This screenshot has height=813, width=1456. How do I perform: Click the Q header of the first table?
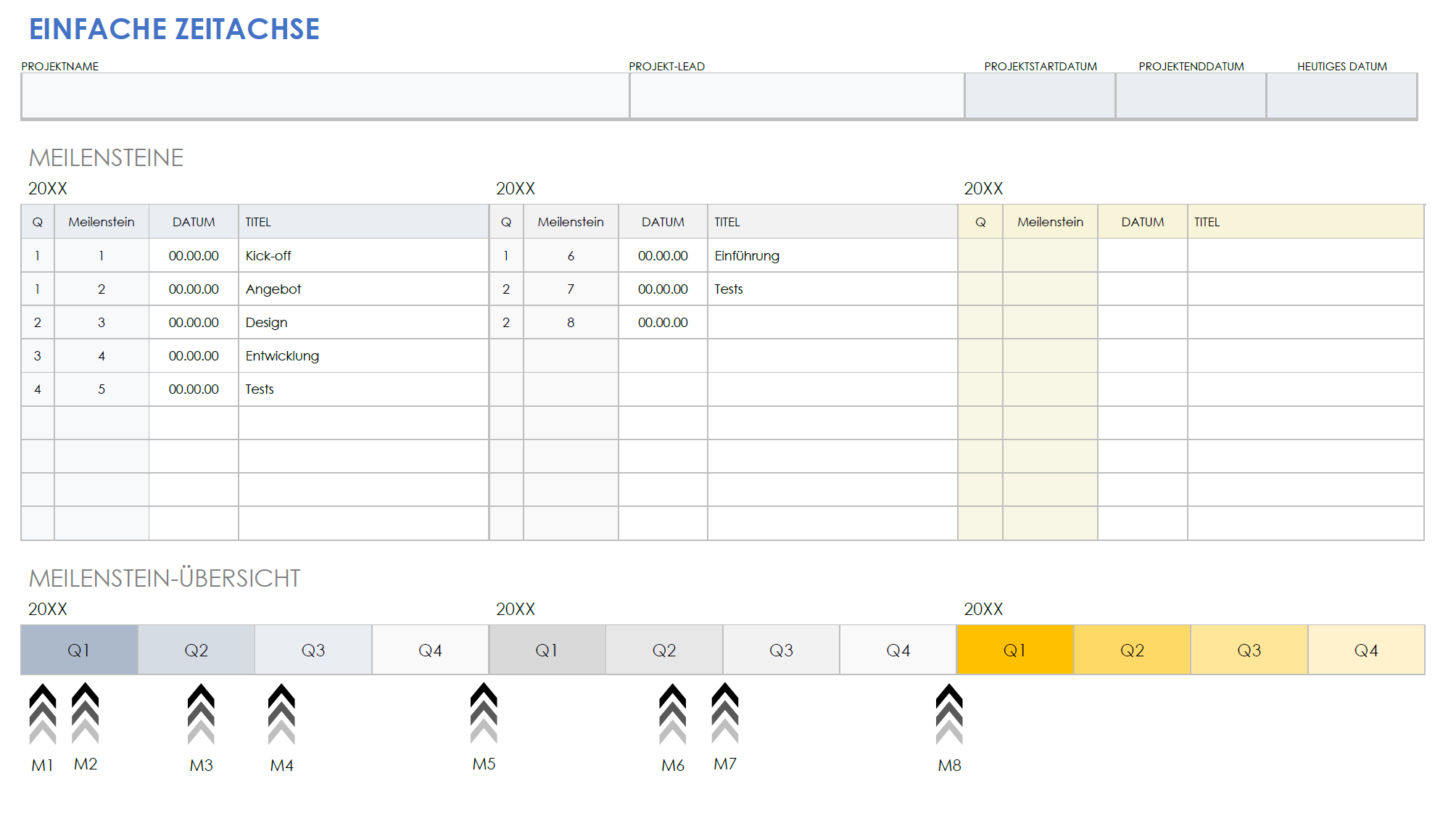pyautogui.click(x=38, y=222)
